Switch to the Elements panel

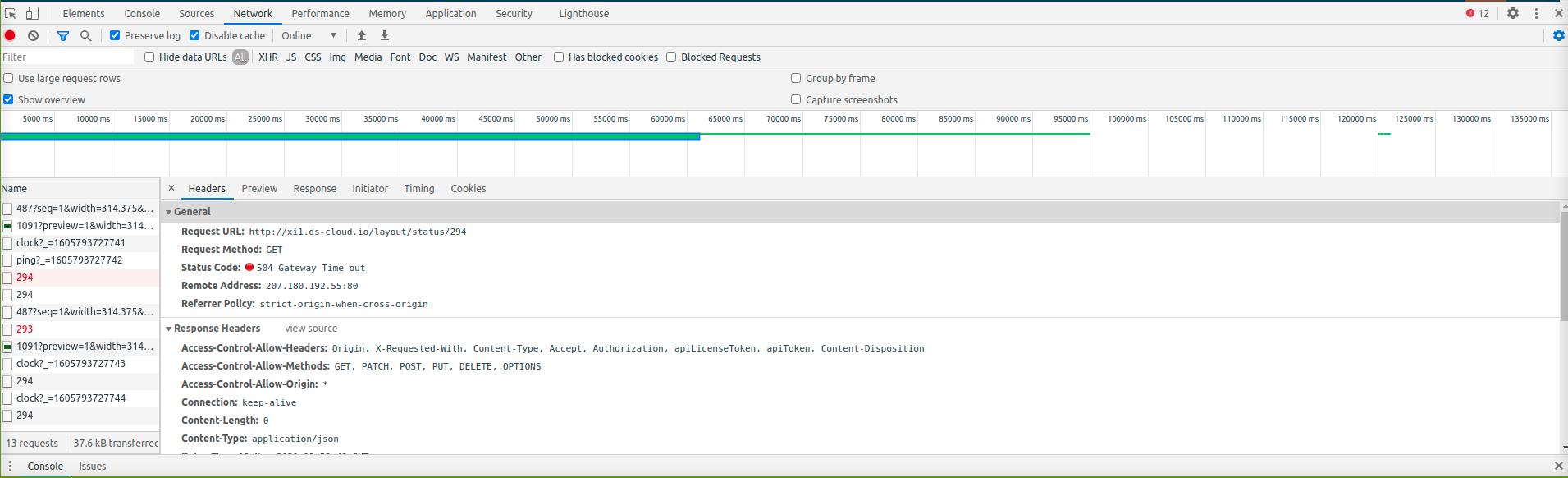coord(84,13)
